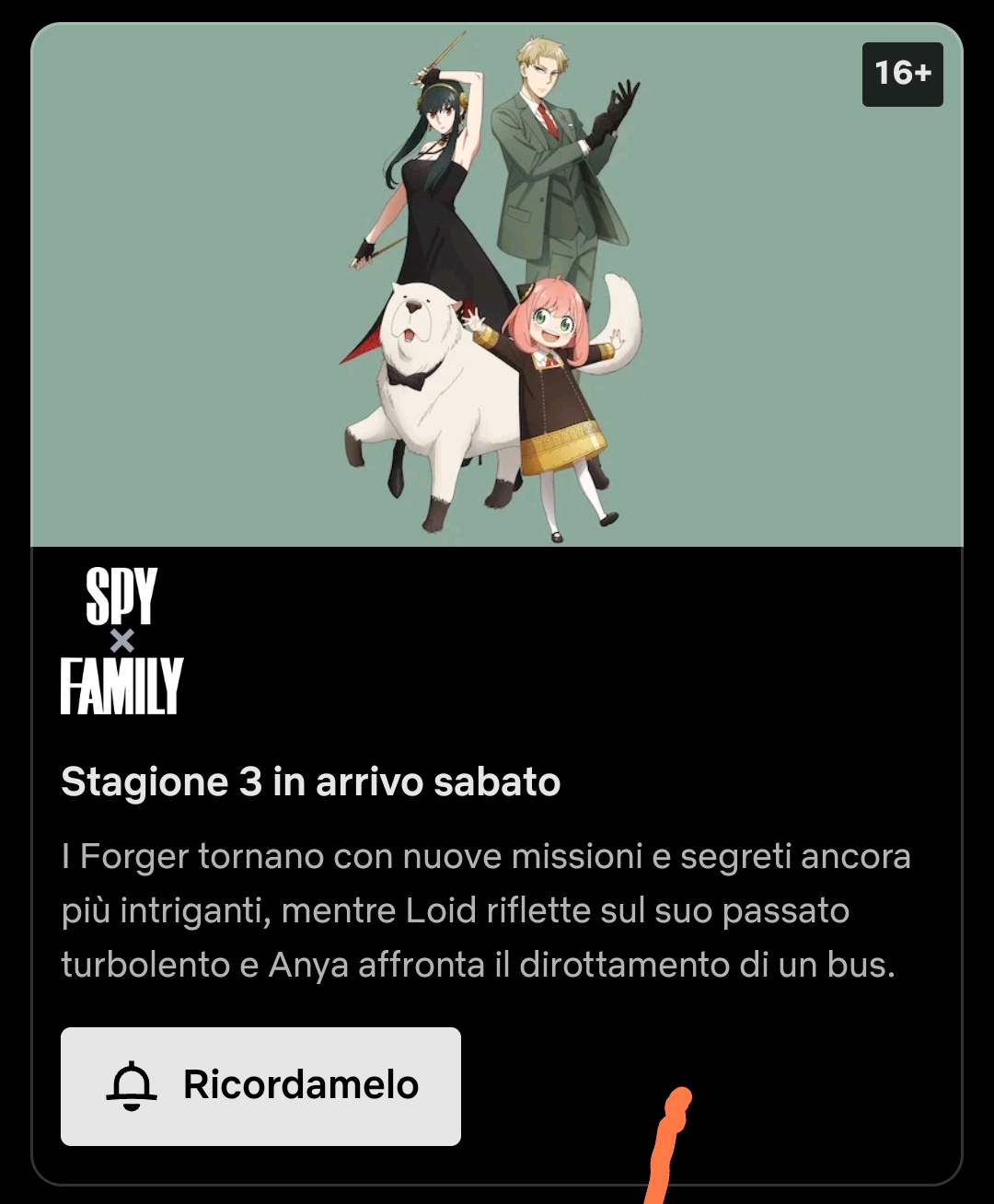Click the description line about Anya and the bus
994x1204 pixels.
click(479, 965)
